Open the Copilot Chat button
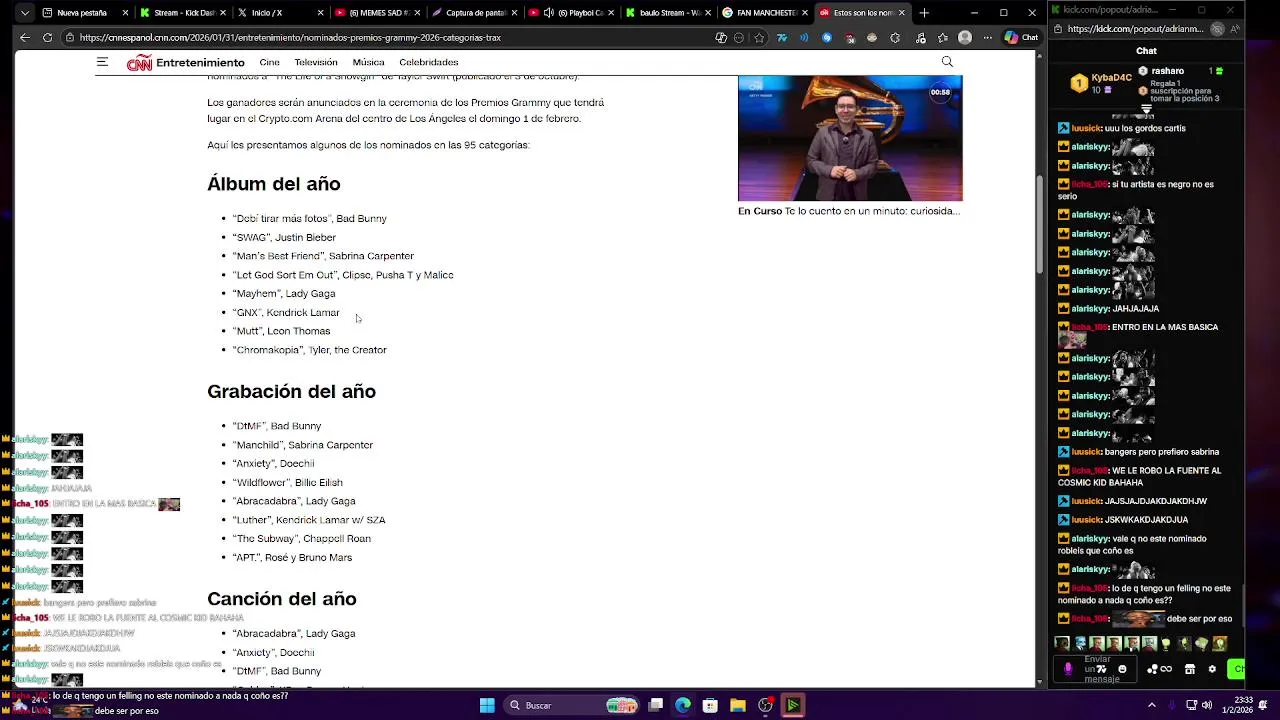This screenshot has height=720, width=1280. tap(1021, 37)
